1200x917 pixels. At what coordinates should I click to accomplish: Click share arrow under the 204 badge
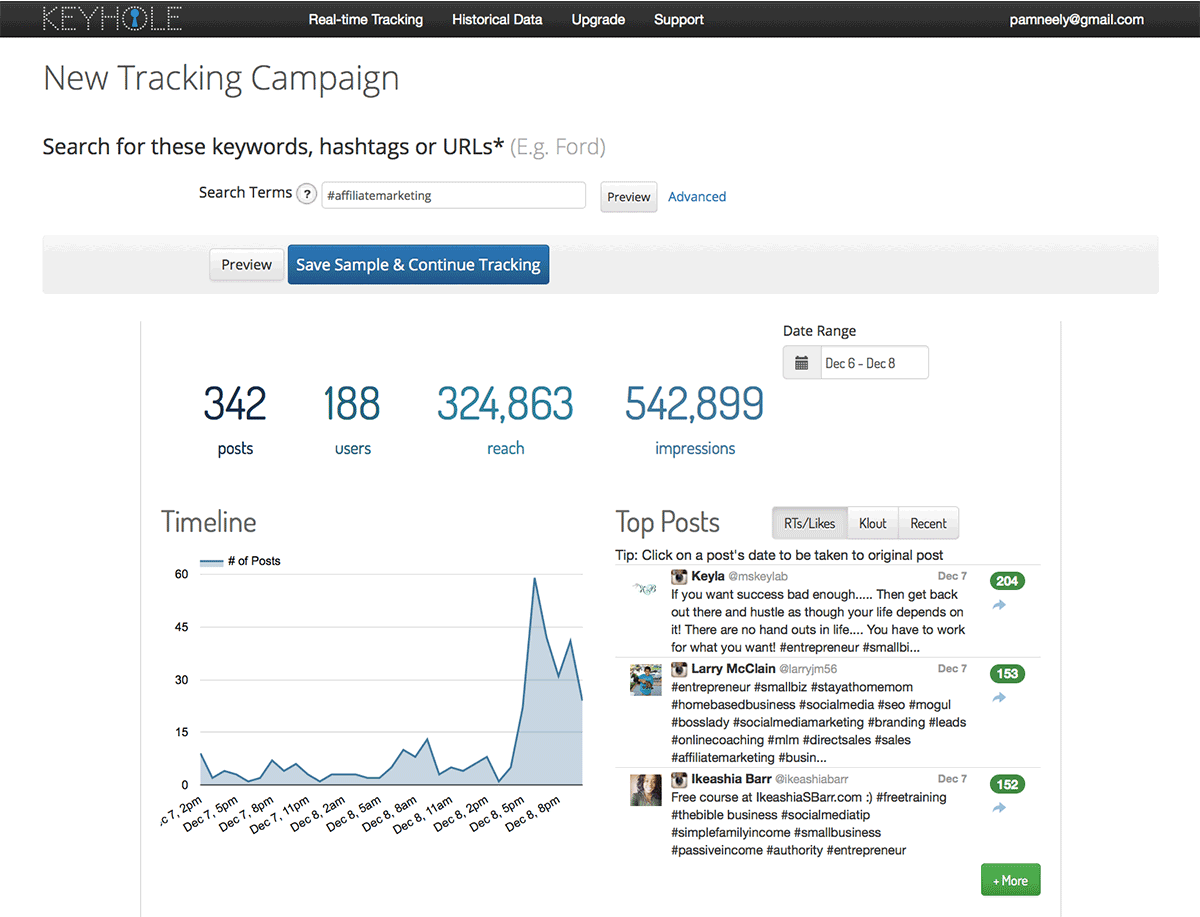[999, 605]
